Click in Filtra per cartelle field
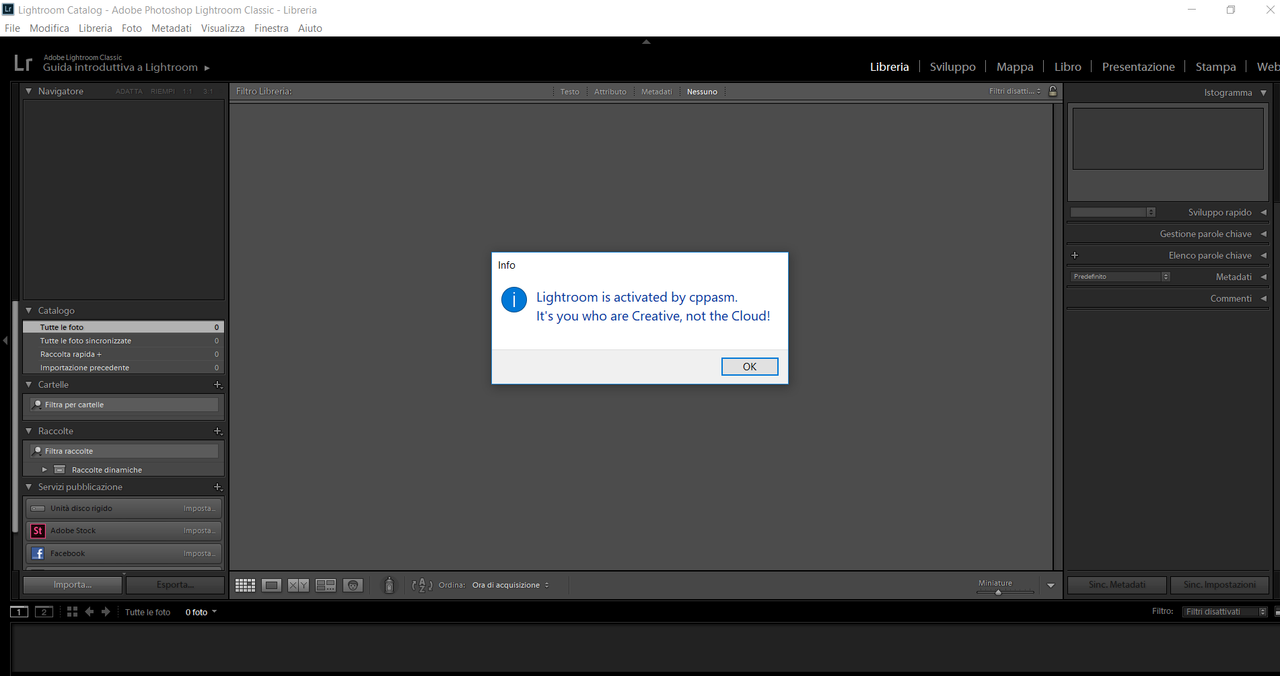Viewport: 1280px width, 676px height. click(x=124, y=405)
